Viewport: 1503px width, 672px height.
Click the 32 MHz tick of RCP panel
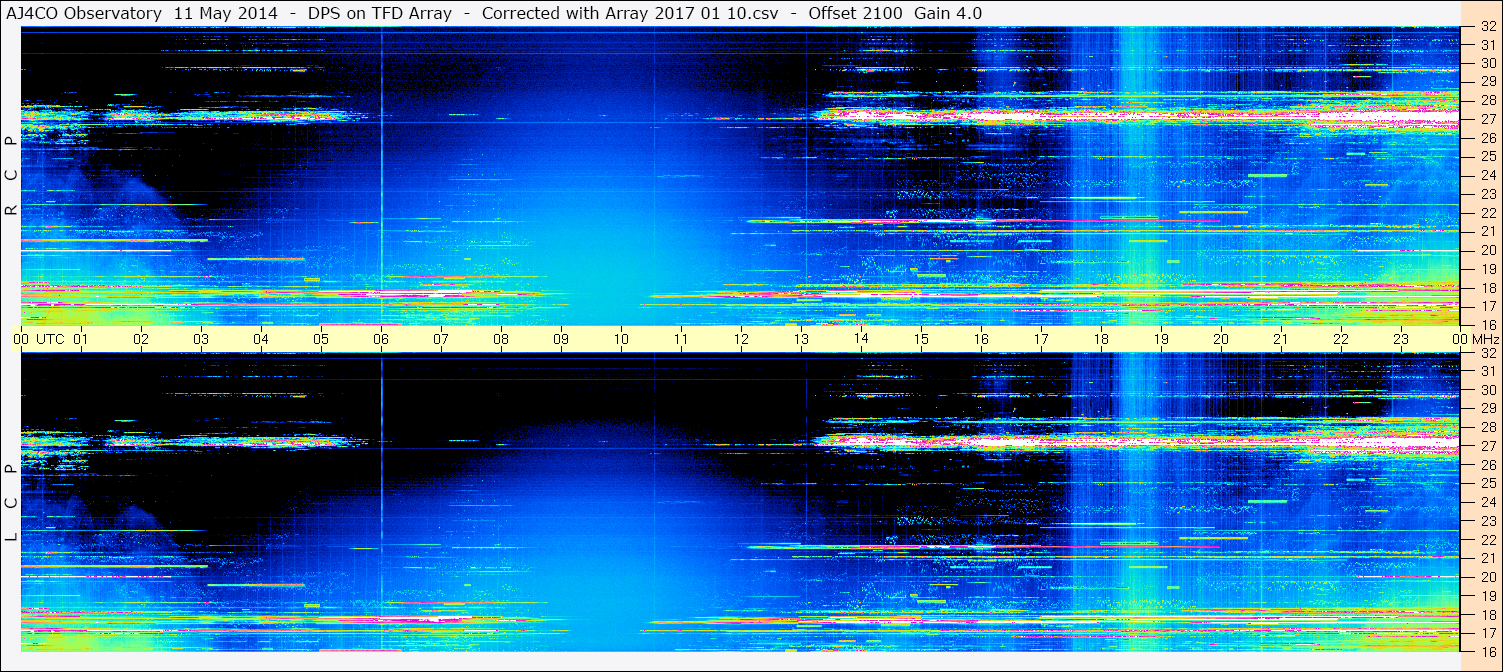coord(1487,27)
